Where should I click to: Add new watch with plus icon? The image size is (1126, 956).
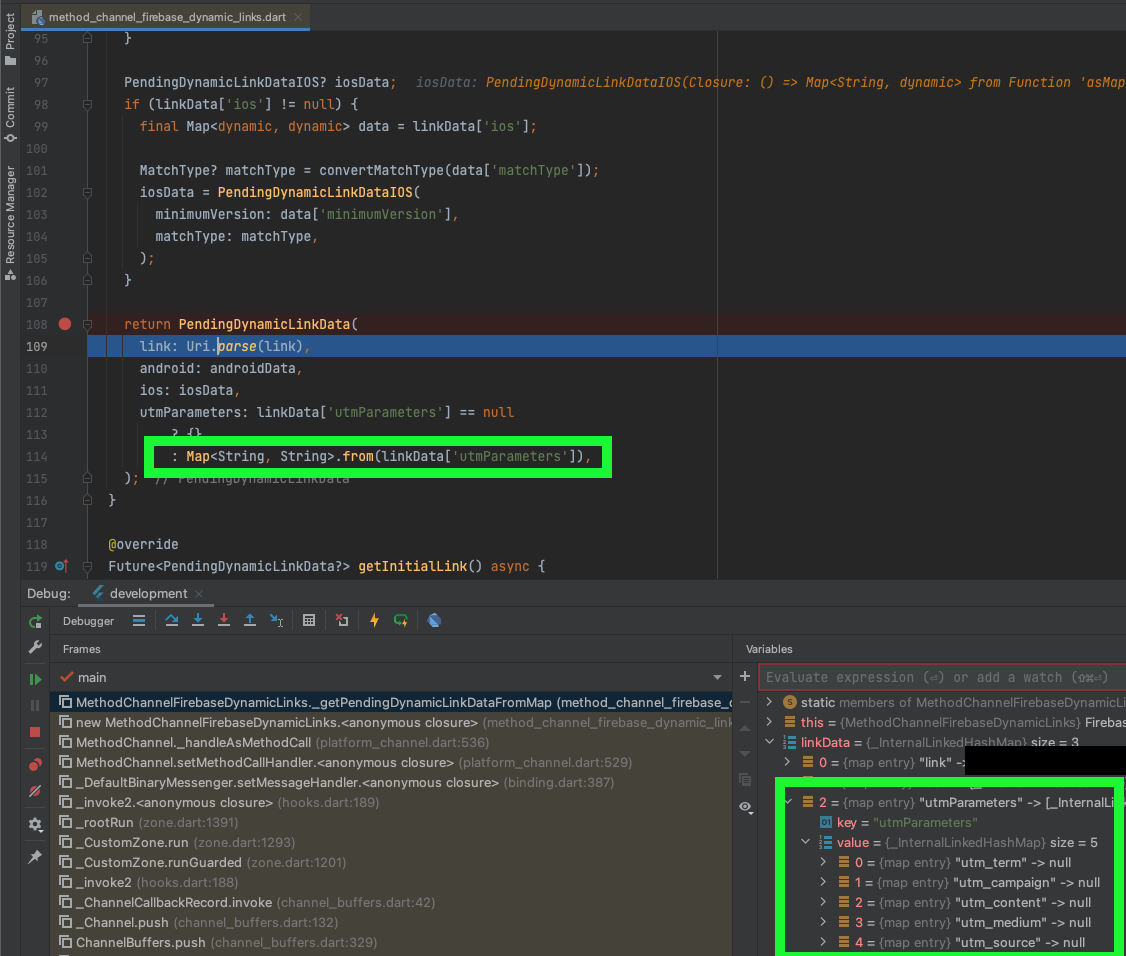tap(745, 677)
